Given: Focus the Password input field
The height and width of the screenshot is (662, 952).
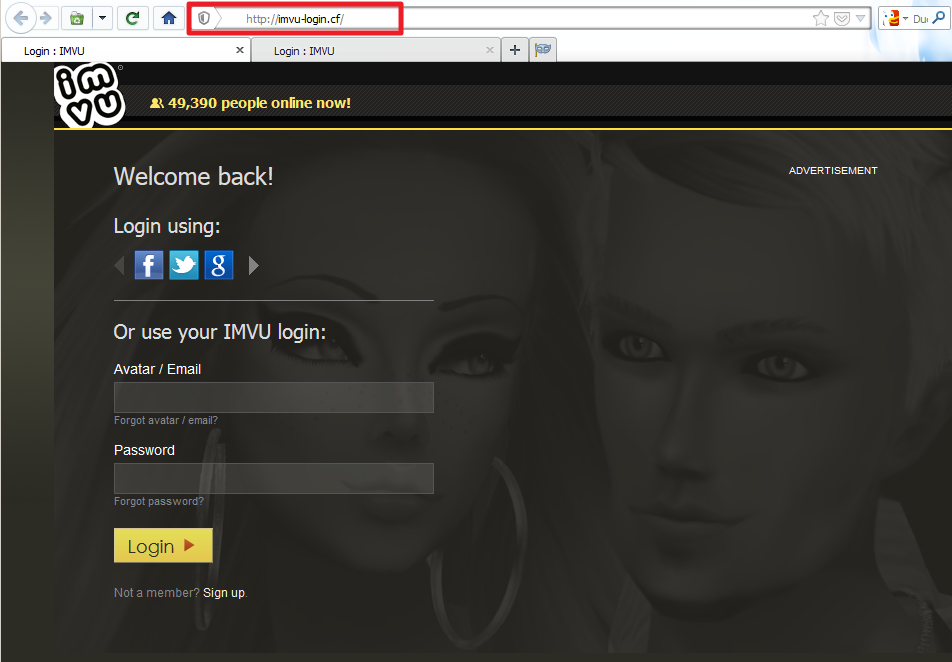Looking at the screenshot, I should point(274,479).
